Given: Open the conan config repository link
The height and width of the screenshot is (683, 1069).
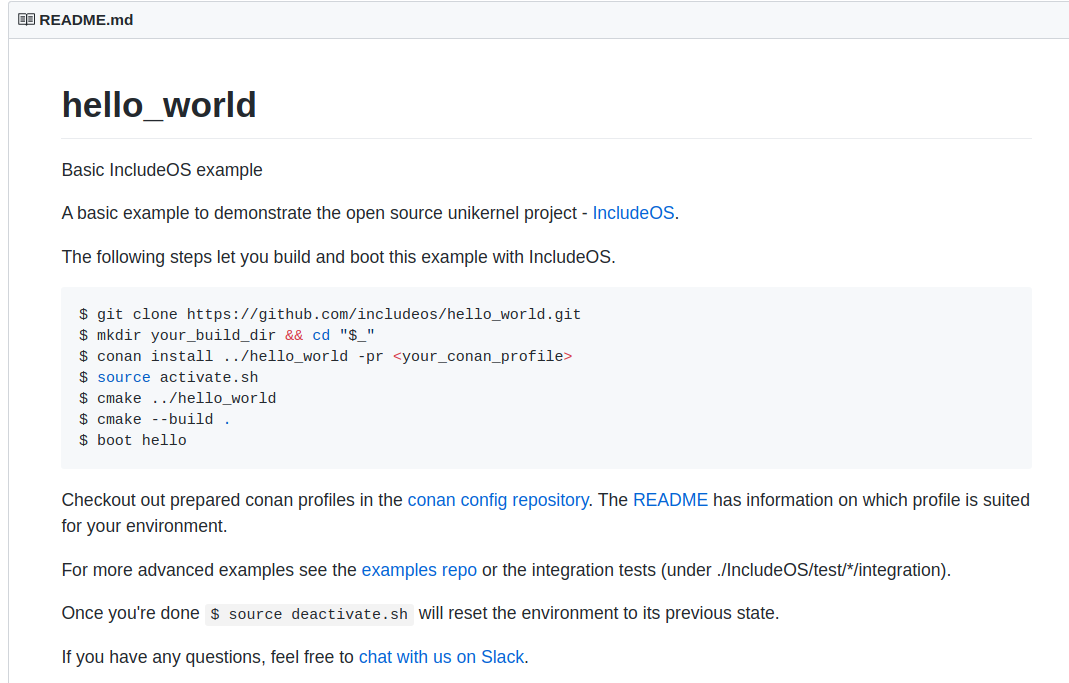Looking at the screenshot, I should pyautogui.click(x=498, y=500).
